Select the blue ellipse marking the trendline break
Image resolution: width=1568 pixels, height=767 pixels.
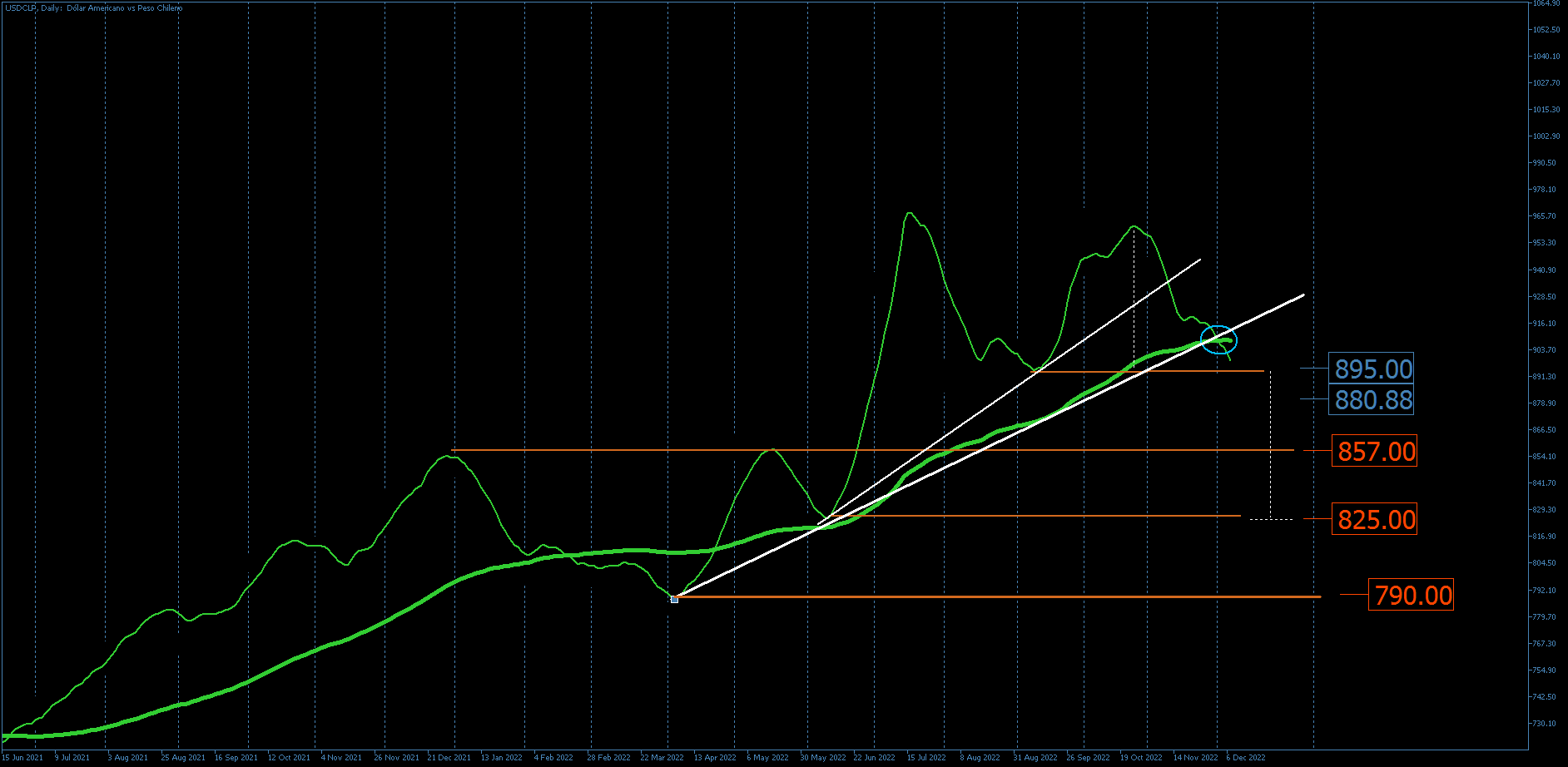(x=1219, y=340)
